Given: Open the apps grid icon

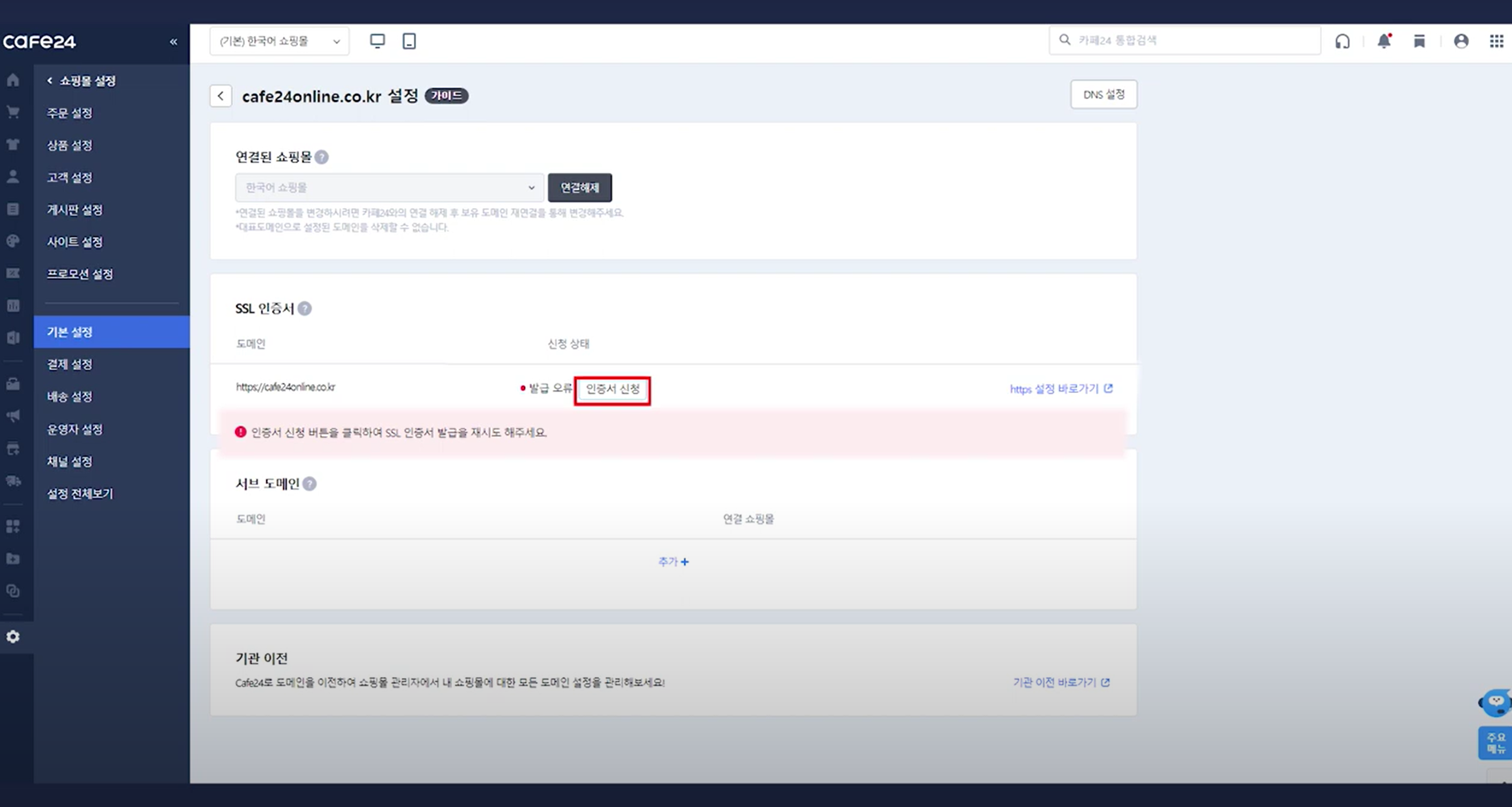Looking at the screenshot, I should pos(1496,41).
